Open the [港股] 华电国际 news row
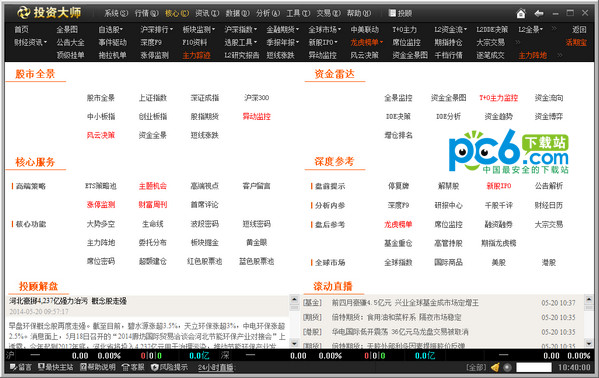 (439, 332)
